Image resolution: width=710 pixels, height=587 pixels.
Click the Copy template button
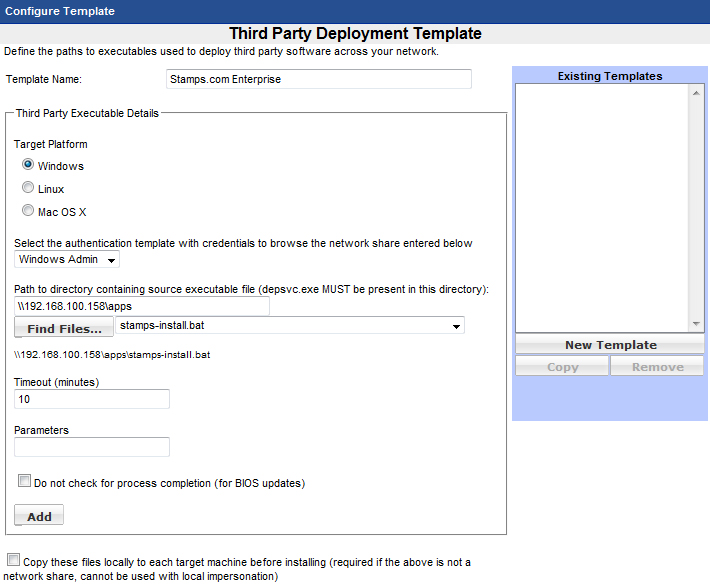(x=562, y=367)
